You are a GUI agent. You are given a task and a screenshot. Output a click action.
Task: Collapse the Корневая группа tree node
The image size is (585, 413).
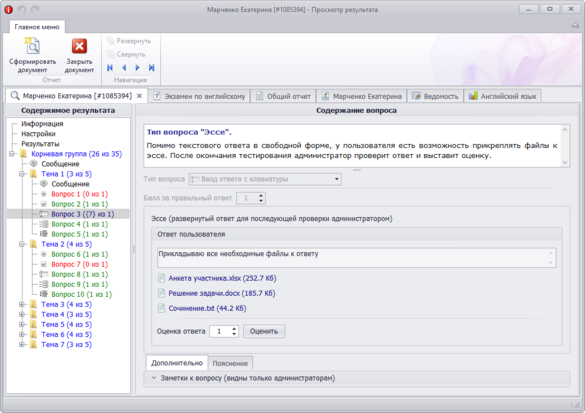click(12, 154)
